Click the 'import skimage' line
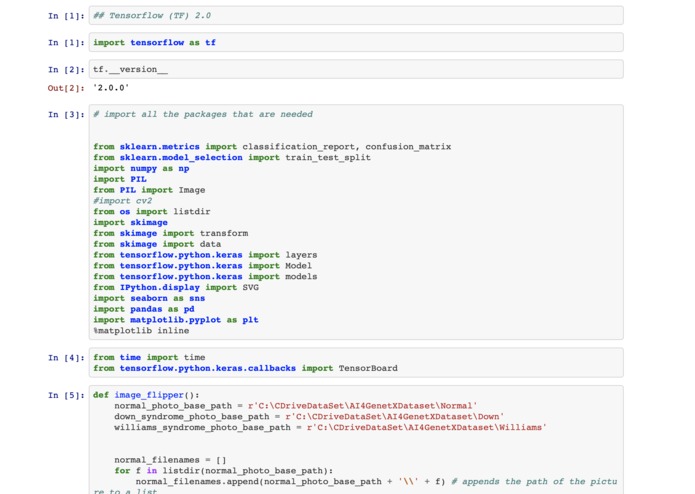695x494 pixels. [x=130, y=222]
